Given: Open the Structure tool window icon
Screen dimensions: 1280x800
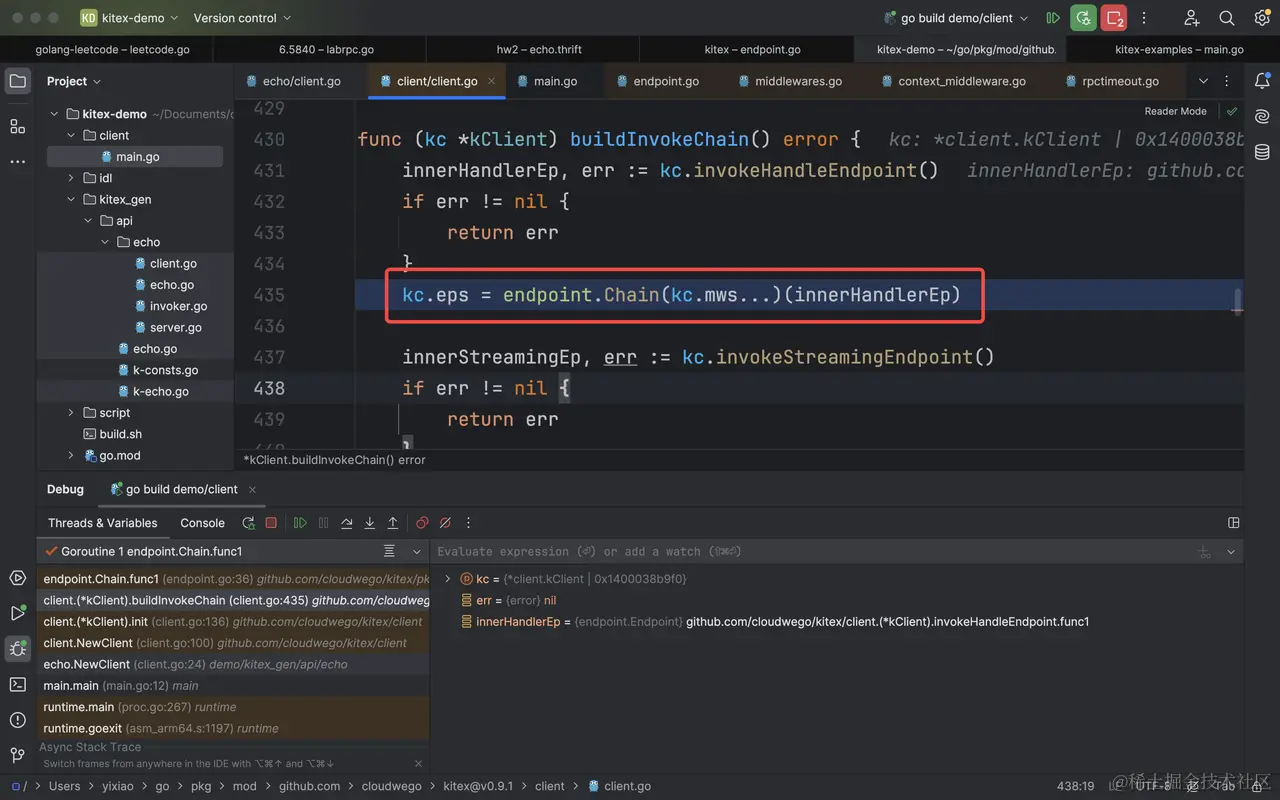Looking at the screenshot, I should click(18, 126).
